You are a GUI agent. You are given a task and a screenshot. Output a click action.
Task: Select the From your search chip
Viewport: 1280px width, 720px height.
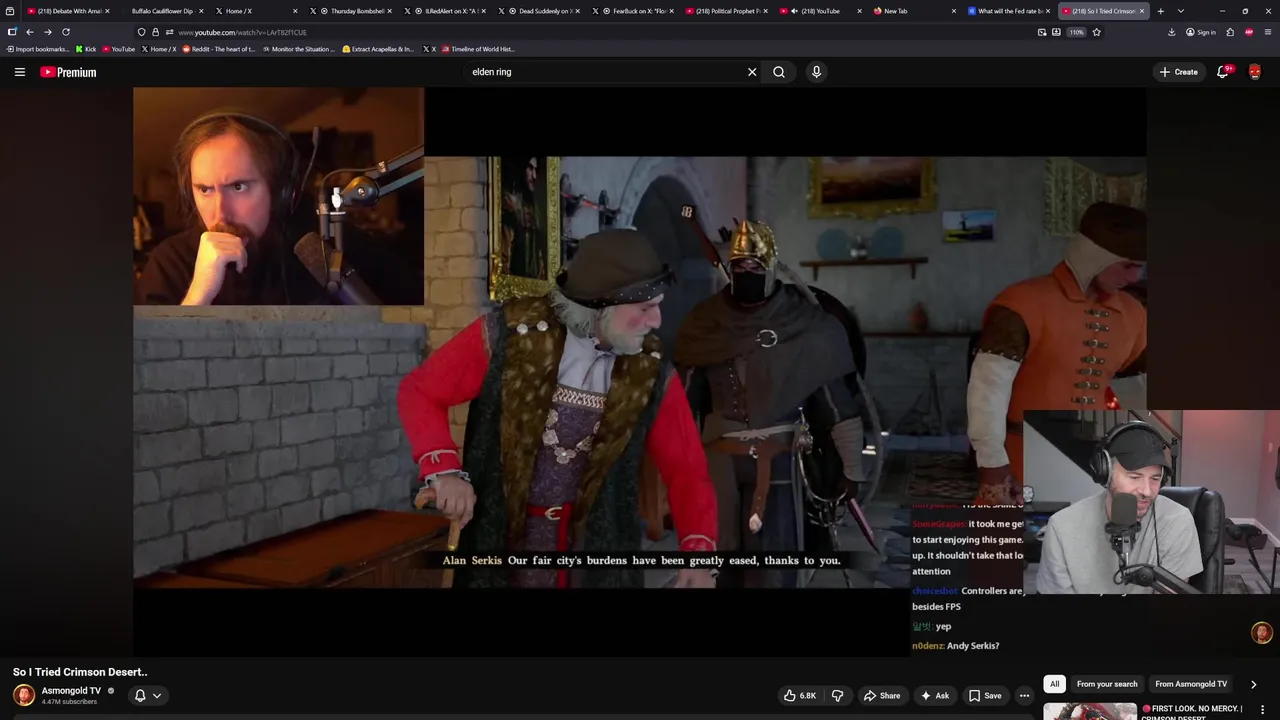pyautogui.click(x=1107, y=684)
